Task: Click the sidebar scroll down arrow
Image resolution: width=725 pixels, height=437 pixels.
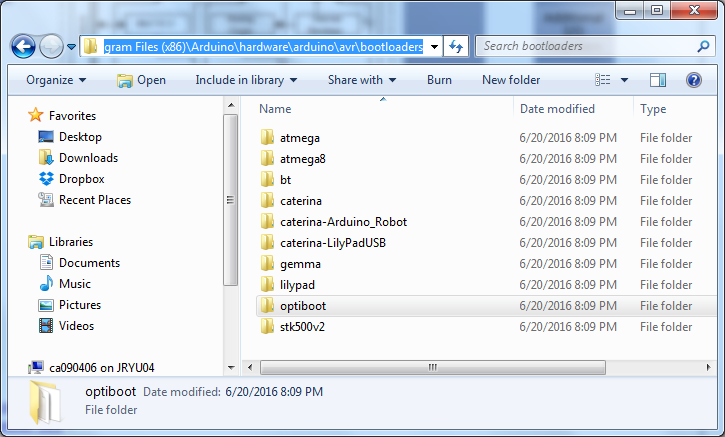Action: pyautogui.click(x=231, y=368)
